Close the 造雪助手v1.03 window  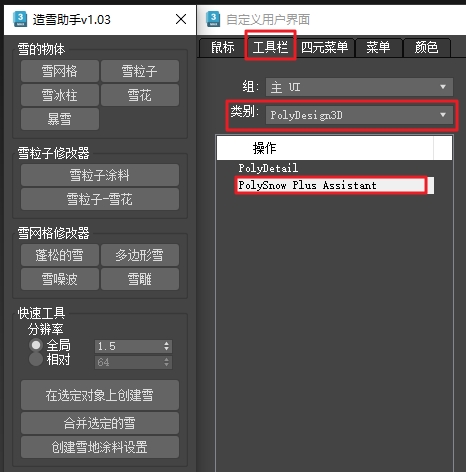[x=181, y=19]
